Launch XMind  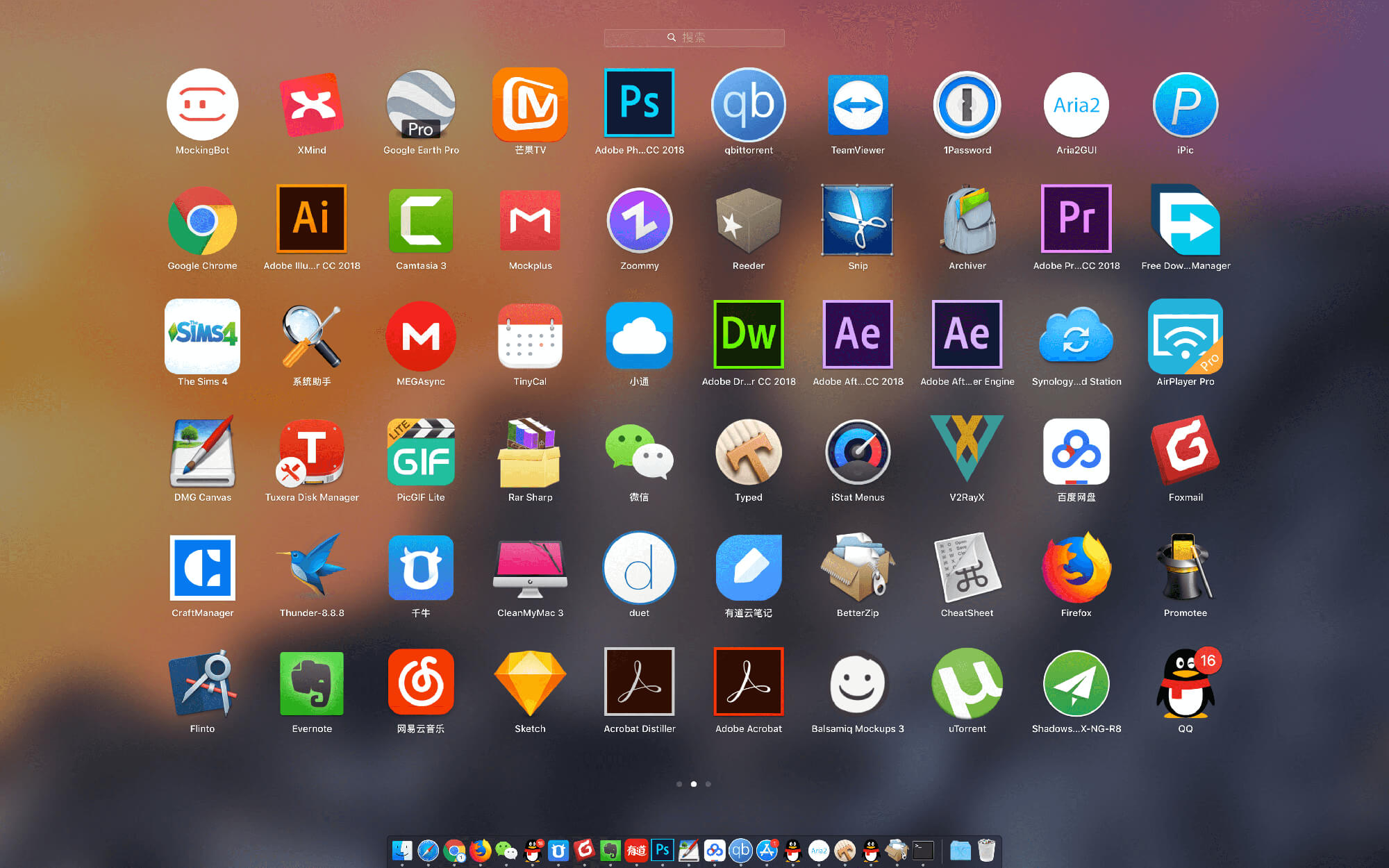[312, 105]
